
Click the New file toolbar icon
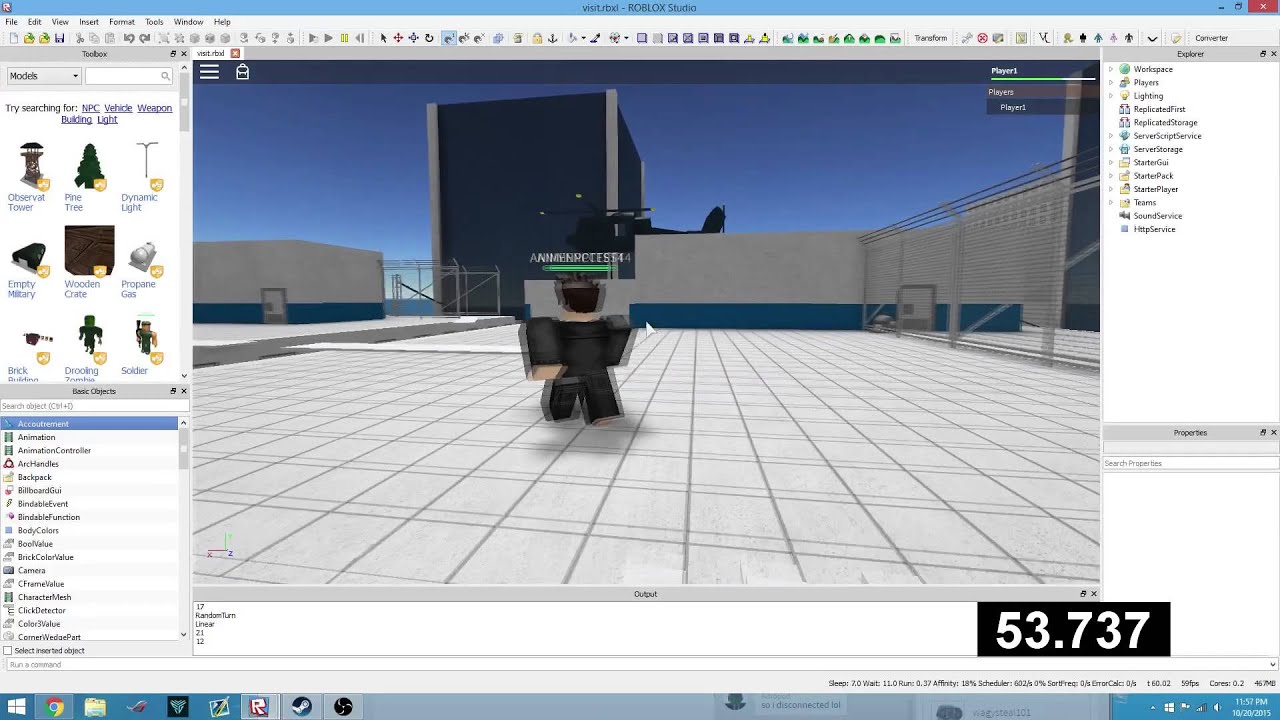pos(14,38)
